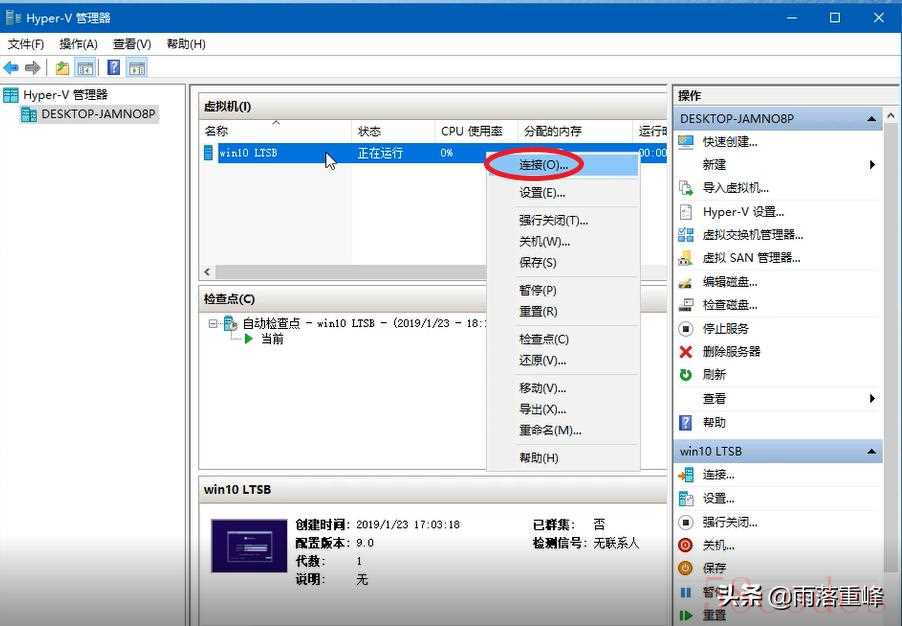
Task: Select DESKTOP-JAMNO8P in the left tree
Action: 97,114
